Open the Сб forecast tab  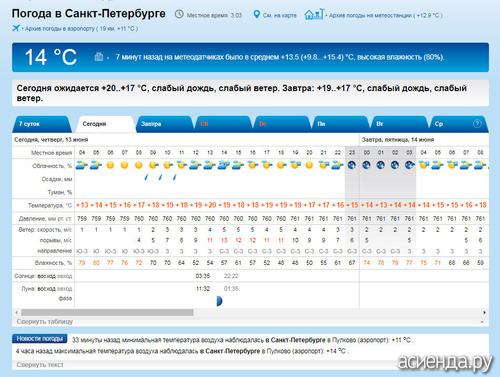tap(222, 124)
